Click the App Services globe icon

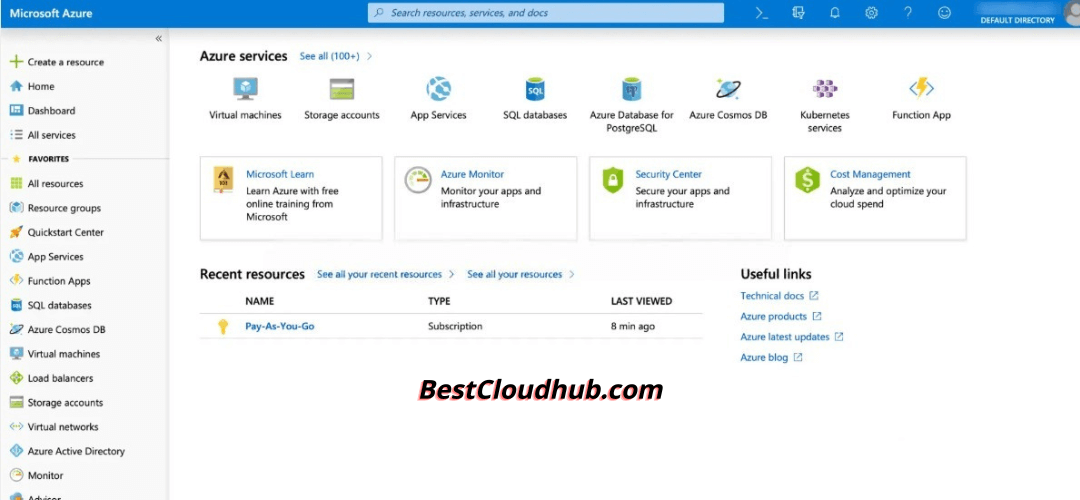[439, 88]
